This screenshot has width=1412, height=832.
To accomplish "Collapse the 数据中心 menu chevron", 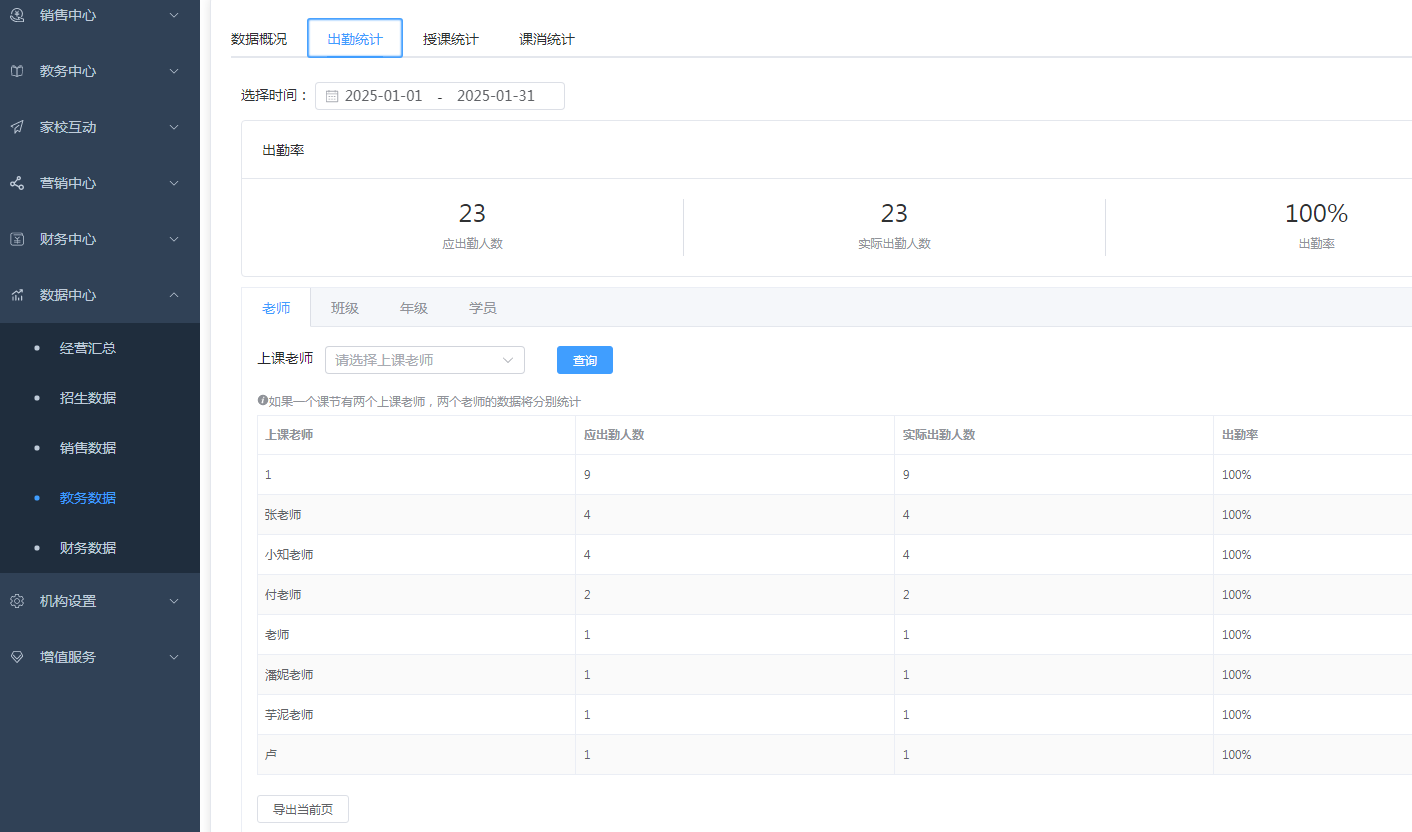I will pyautogui.click(x=174, y=295).
